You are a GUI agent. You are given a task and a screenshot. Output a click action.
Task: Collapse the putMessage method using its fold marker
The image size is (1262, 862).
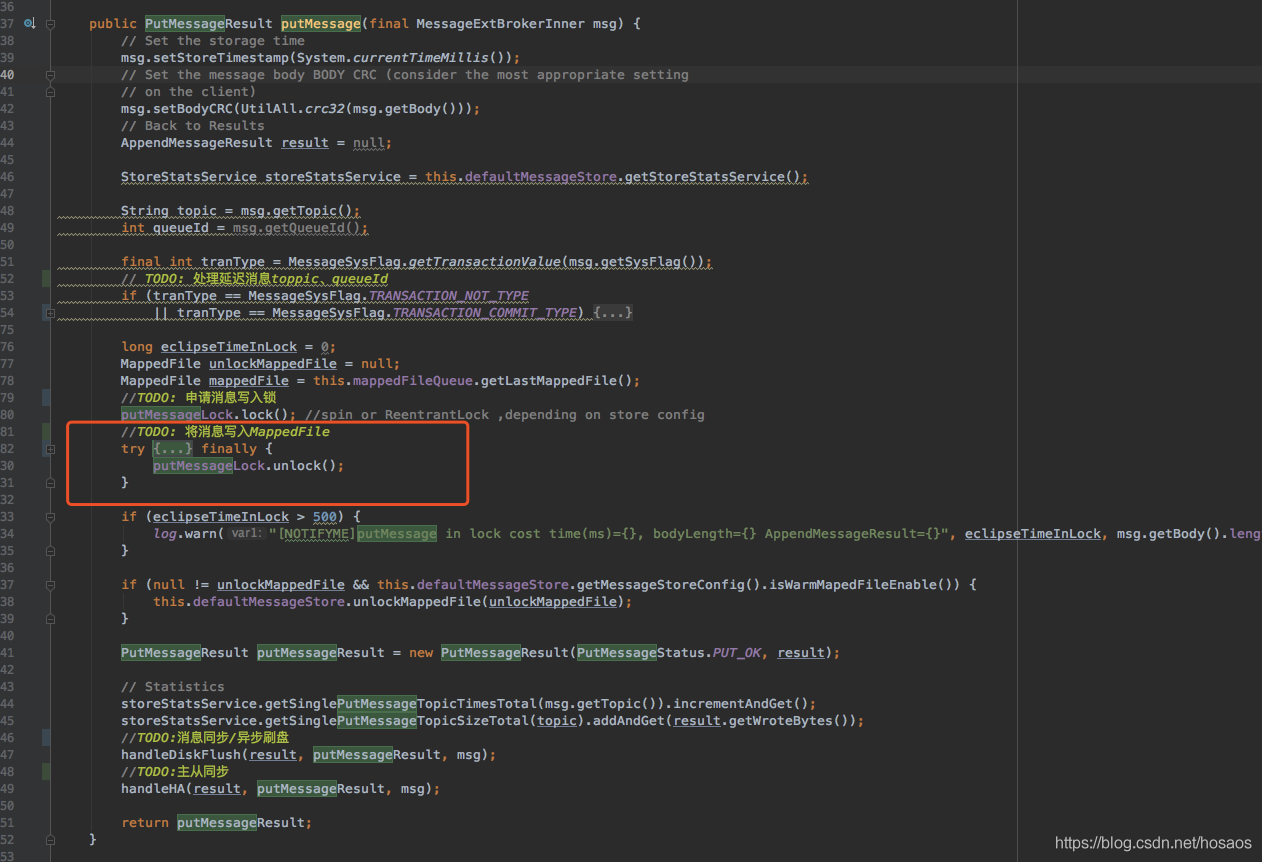tap(50, 23)
